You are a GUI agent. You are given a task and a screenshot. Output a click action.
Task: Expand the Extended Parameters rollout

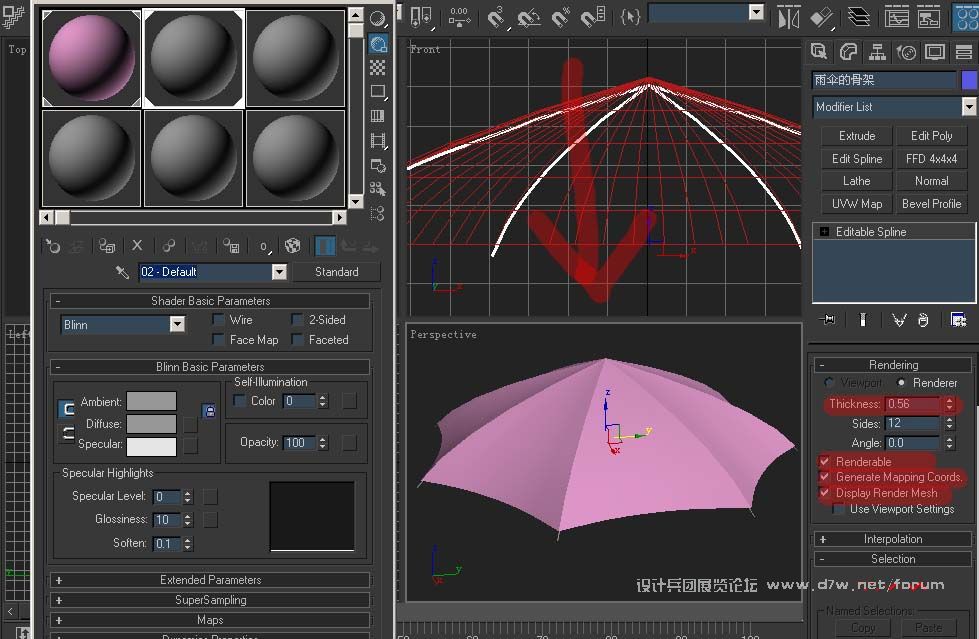click(x=210, y=580)
